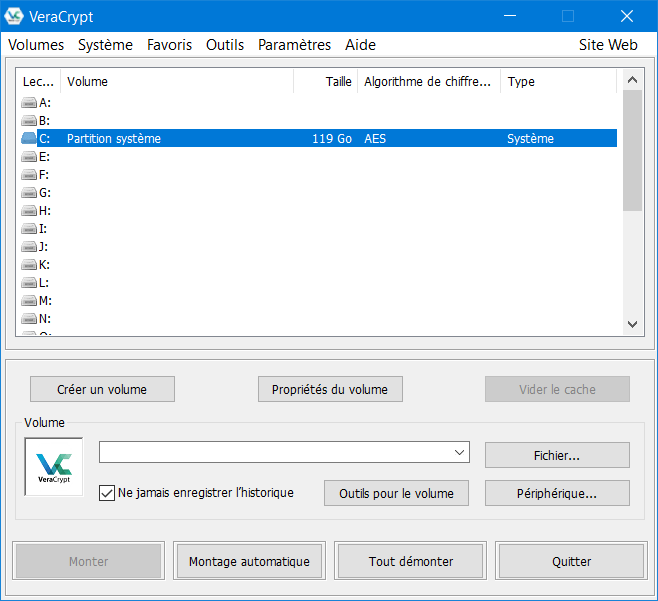Image resolution: width=658 pixels, height=601 pixels.
Task: Select the H: drive slot icon
Action: pos(29,211)
